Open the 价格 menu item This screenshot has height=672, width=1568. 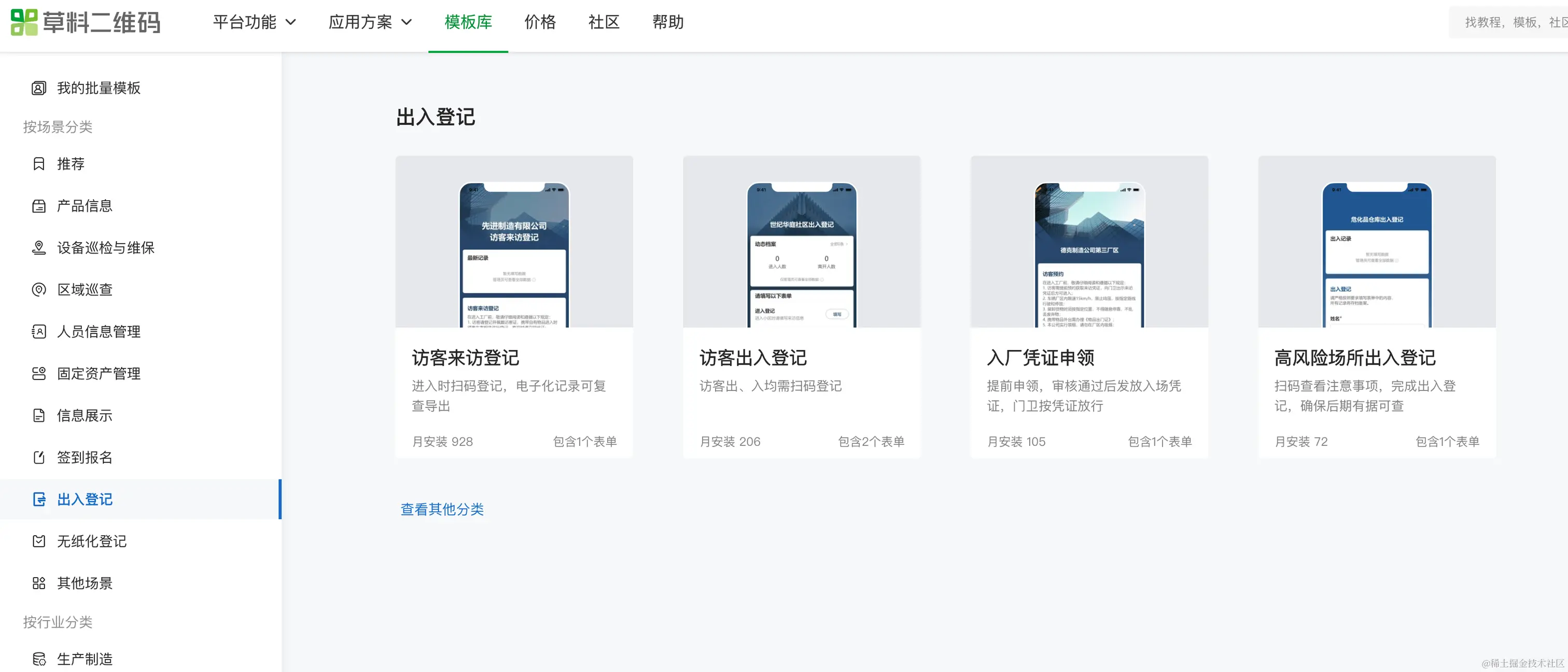(539, 22)
